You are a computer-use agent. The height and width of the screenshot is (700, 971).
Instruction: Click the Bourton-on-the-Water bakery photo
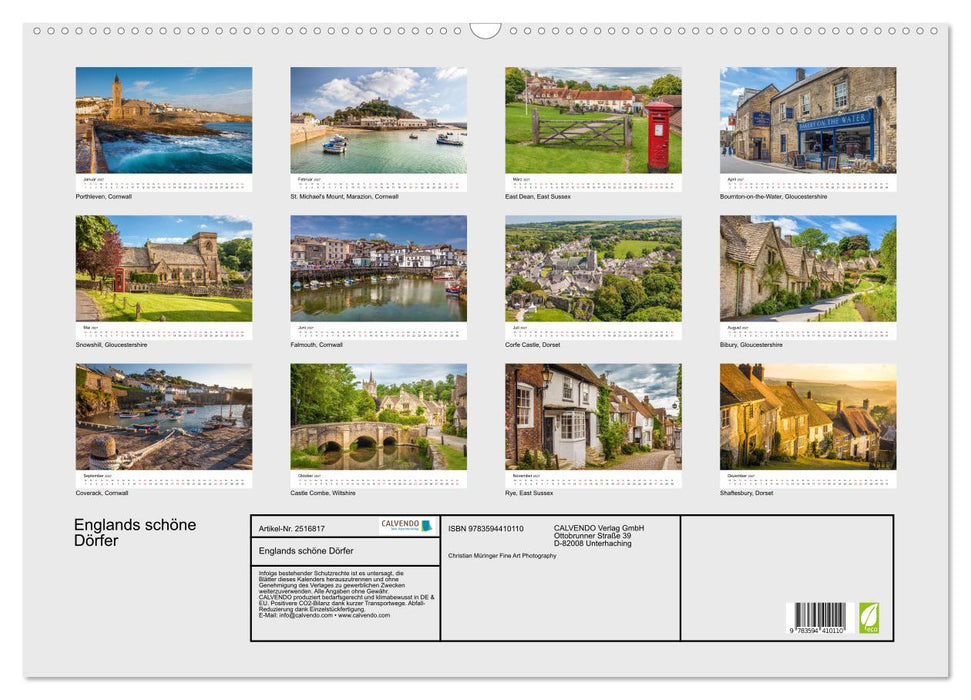808,120
